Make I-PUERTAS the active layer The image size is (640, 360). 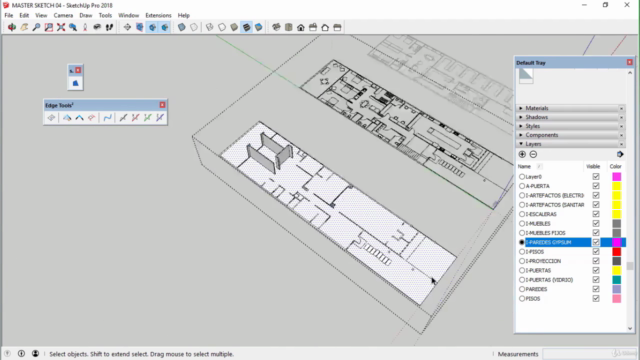(522, 270)
